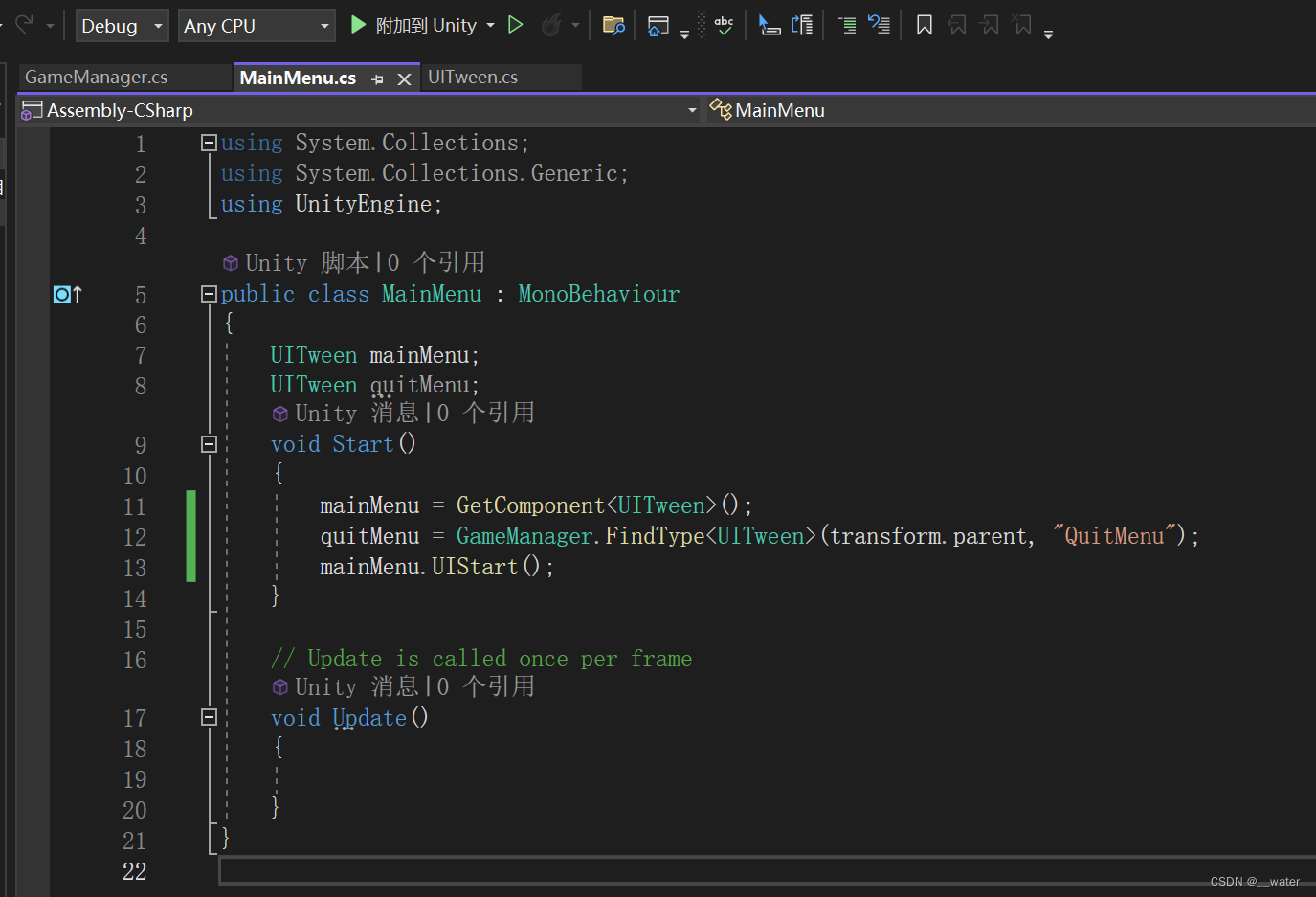Click the '0 个引用' link above class MainMenu
The width and height of the screenshot is (1316, 897).
435,263
